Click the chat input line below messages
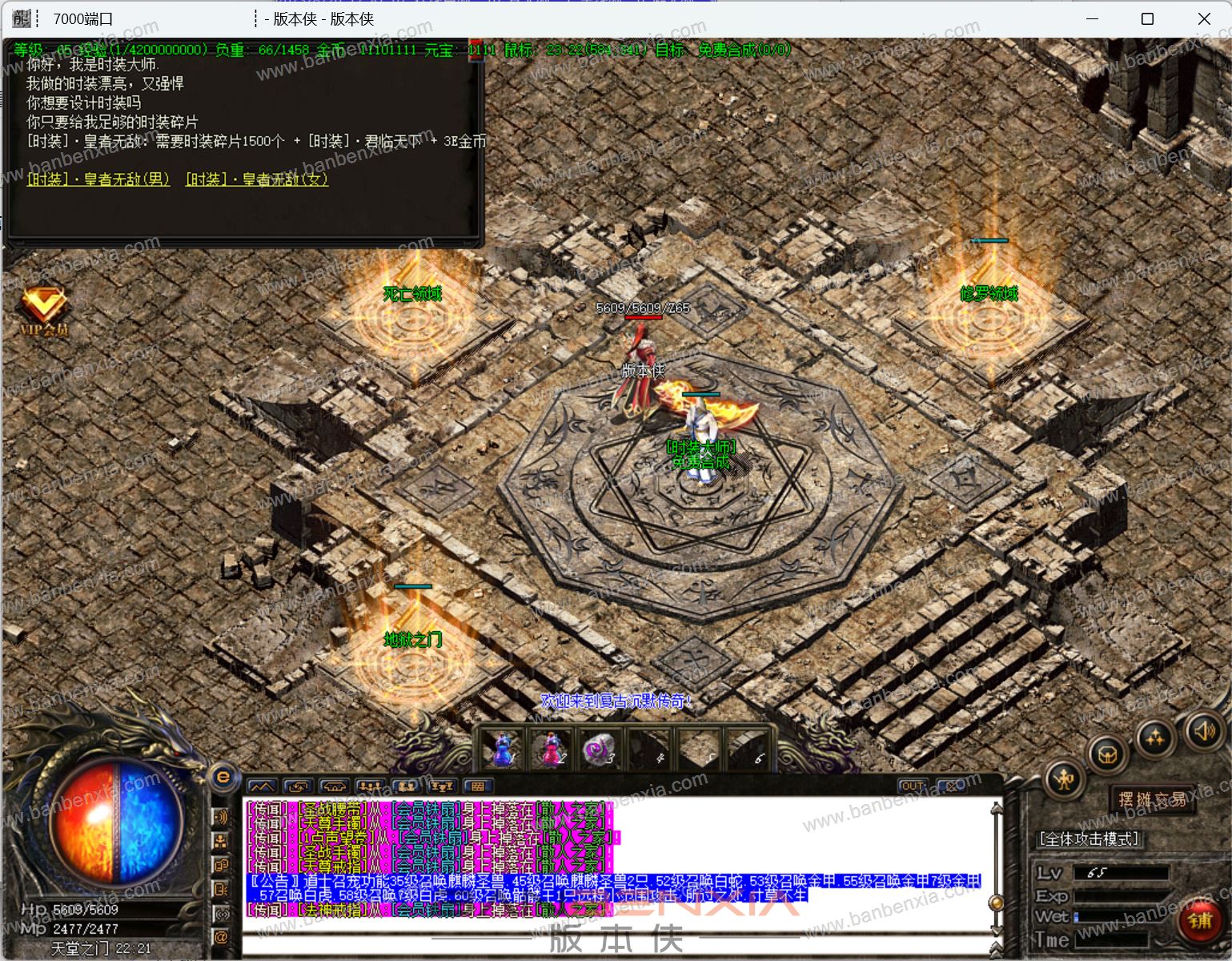The width and height of the screenshot is (1232, 961). coord(616,945)
